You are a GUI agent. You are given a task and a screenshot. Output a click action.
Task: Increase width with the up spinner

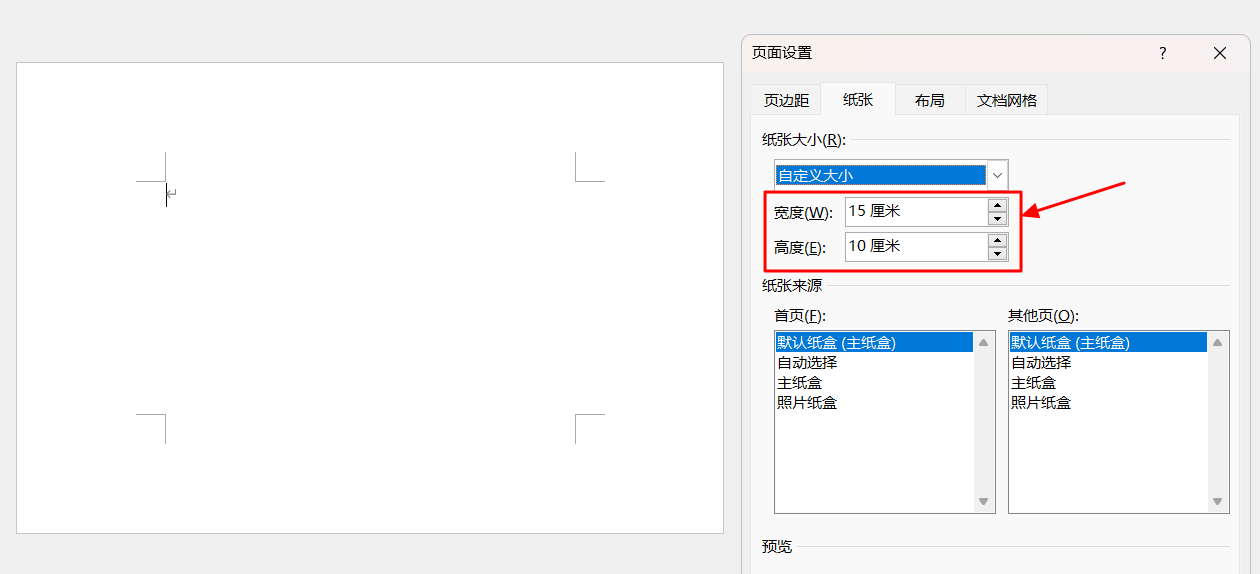[x=997, y=205]
